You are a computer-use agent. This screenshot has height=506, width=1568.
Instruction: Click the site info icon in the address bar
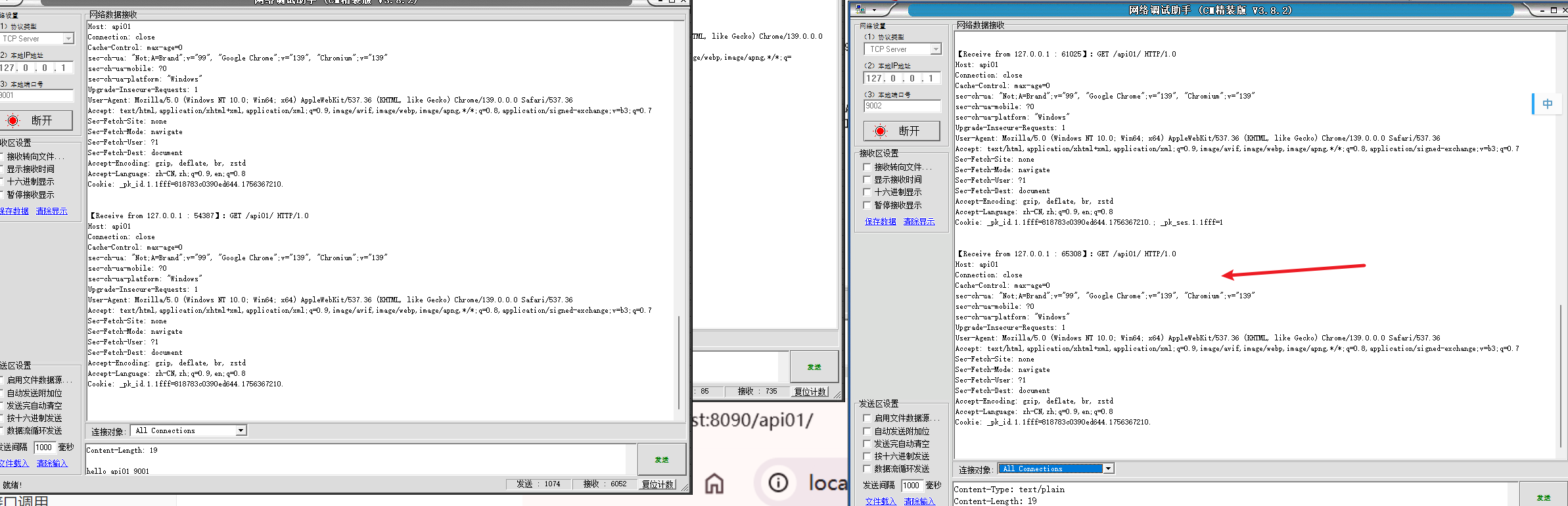(778, 483)
